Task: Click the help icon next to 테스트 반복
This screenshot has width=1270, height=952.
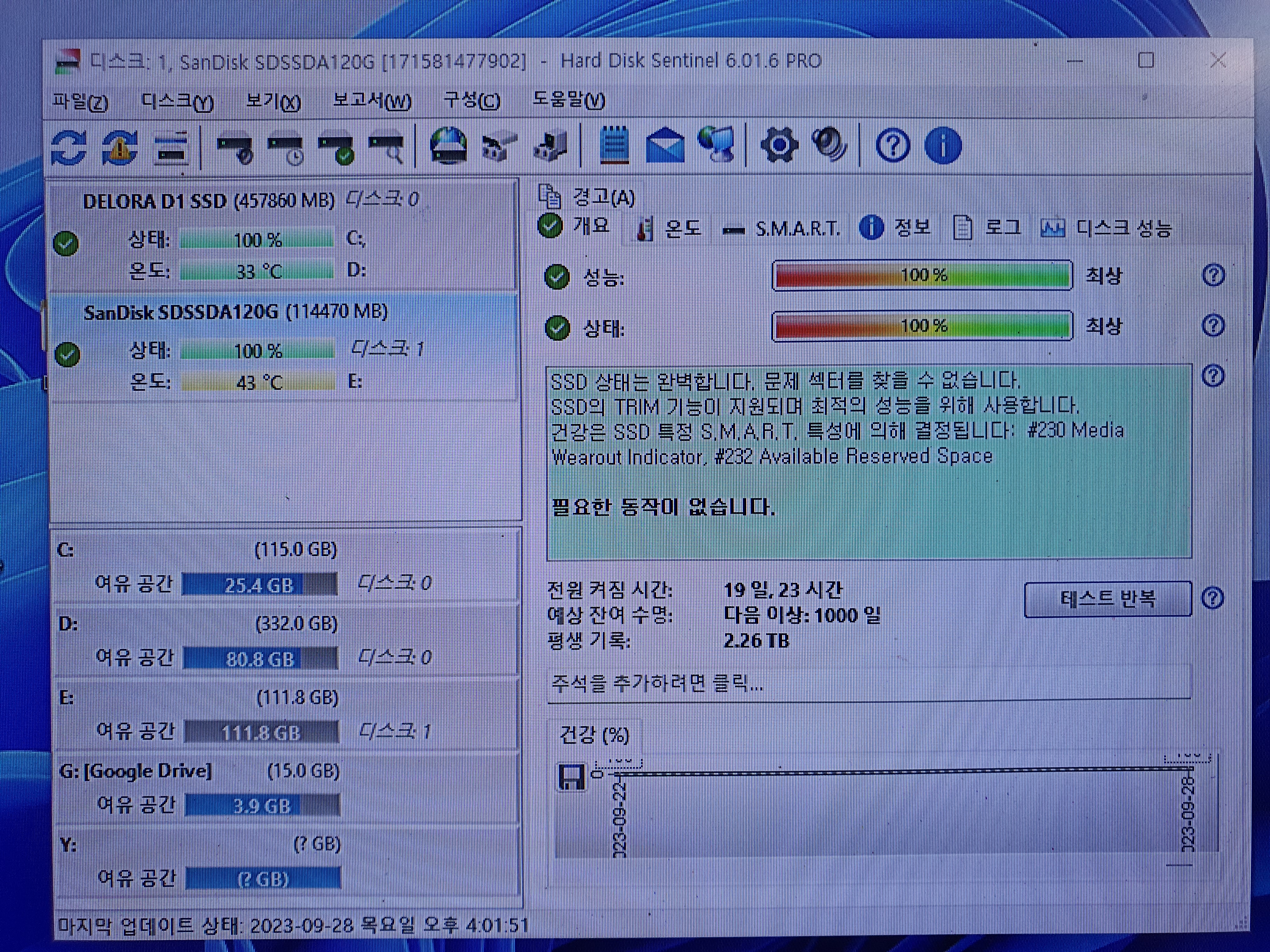Action: pos(1213,598)
